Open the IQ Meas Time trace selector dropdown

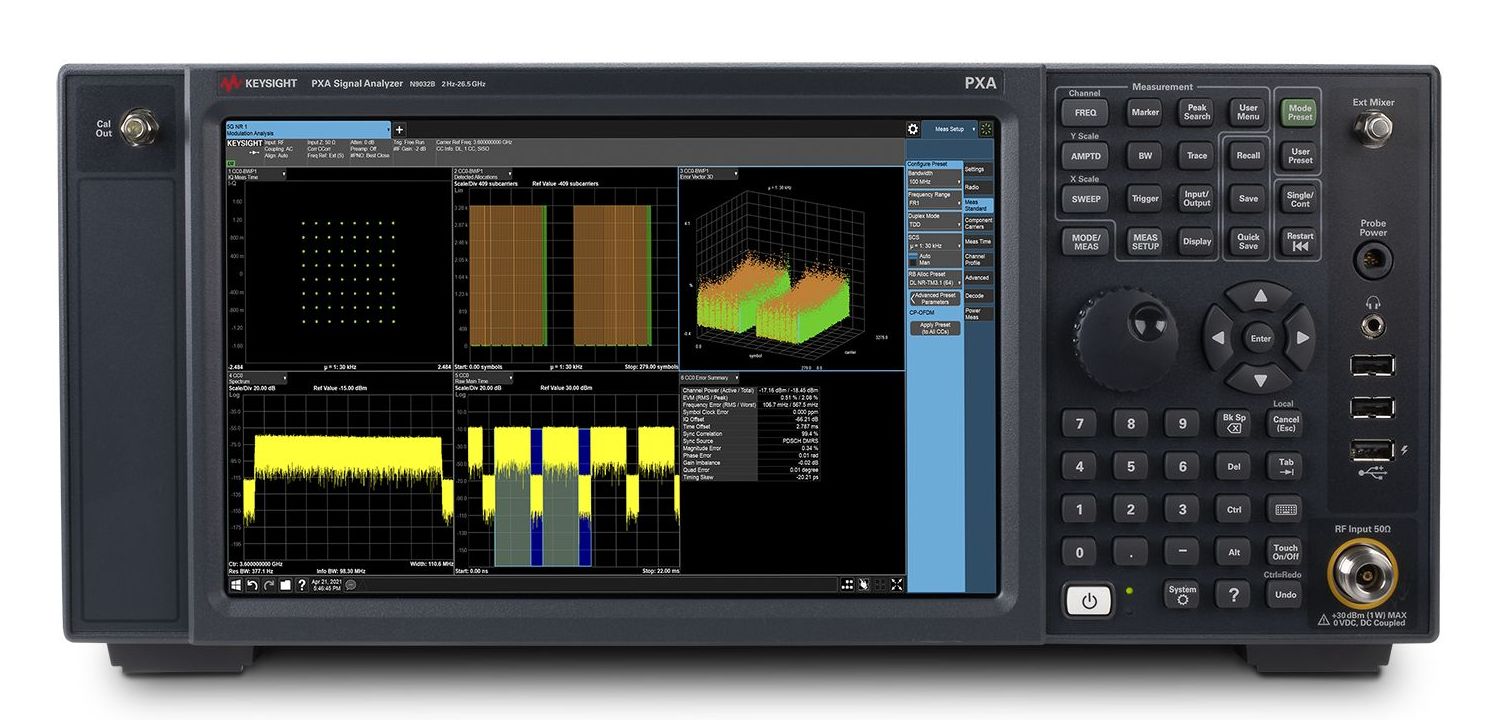256,174
